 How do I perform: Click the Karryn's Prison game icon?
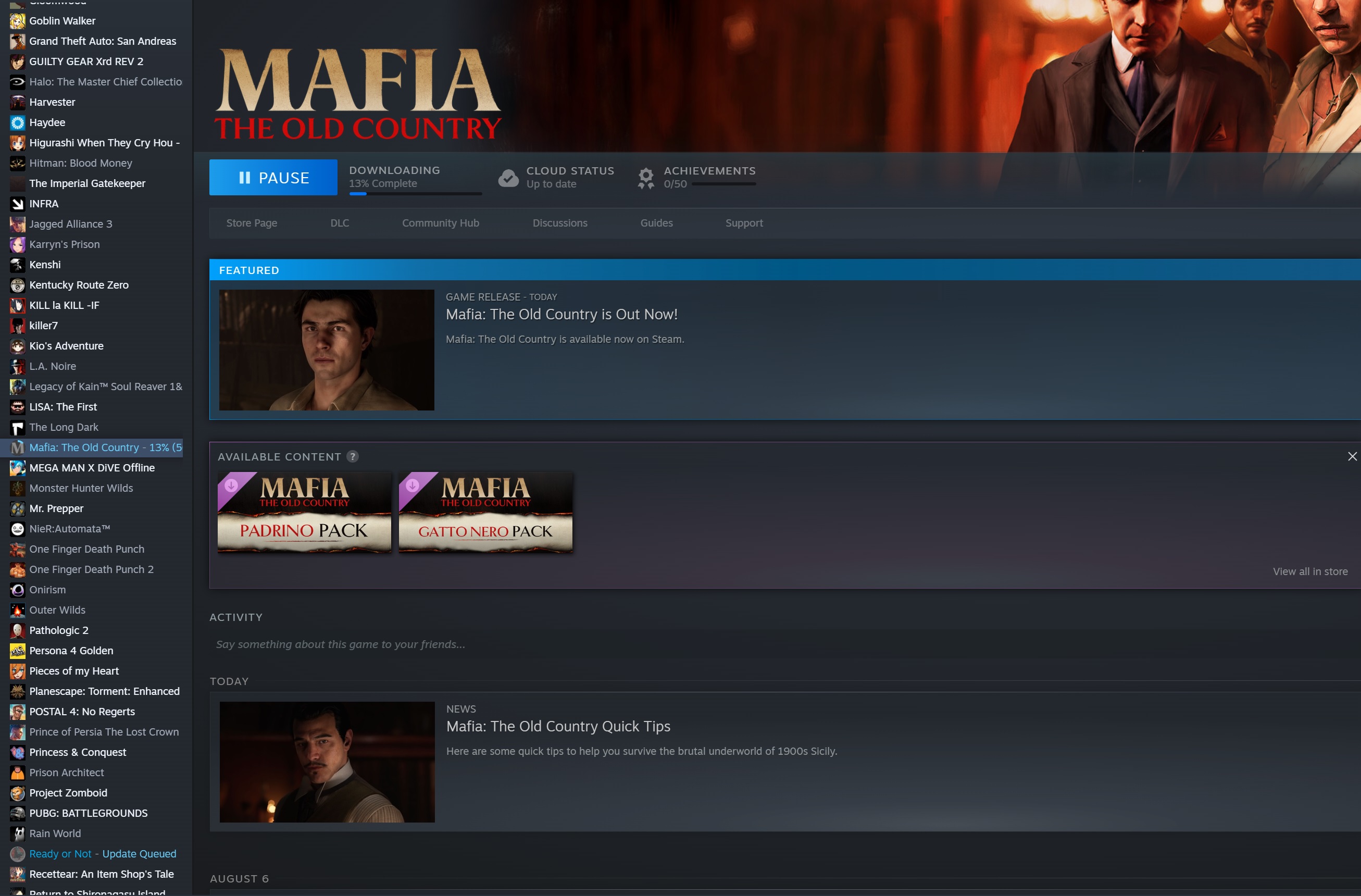[x=18, y=244]
